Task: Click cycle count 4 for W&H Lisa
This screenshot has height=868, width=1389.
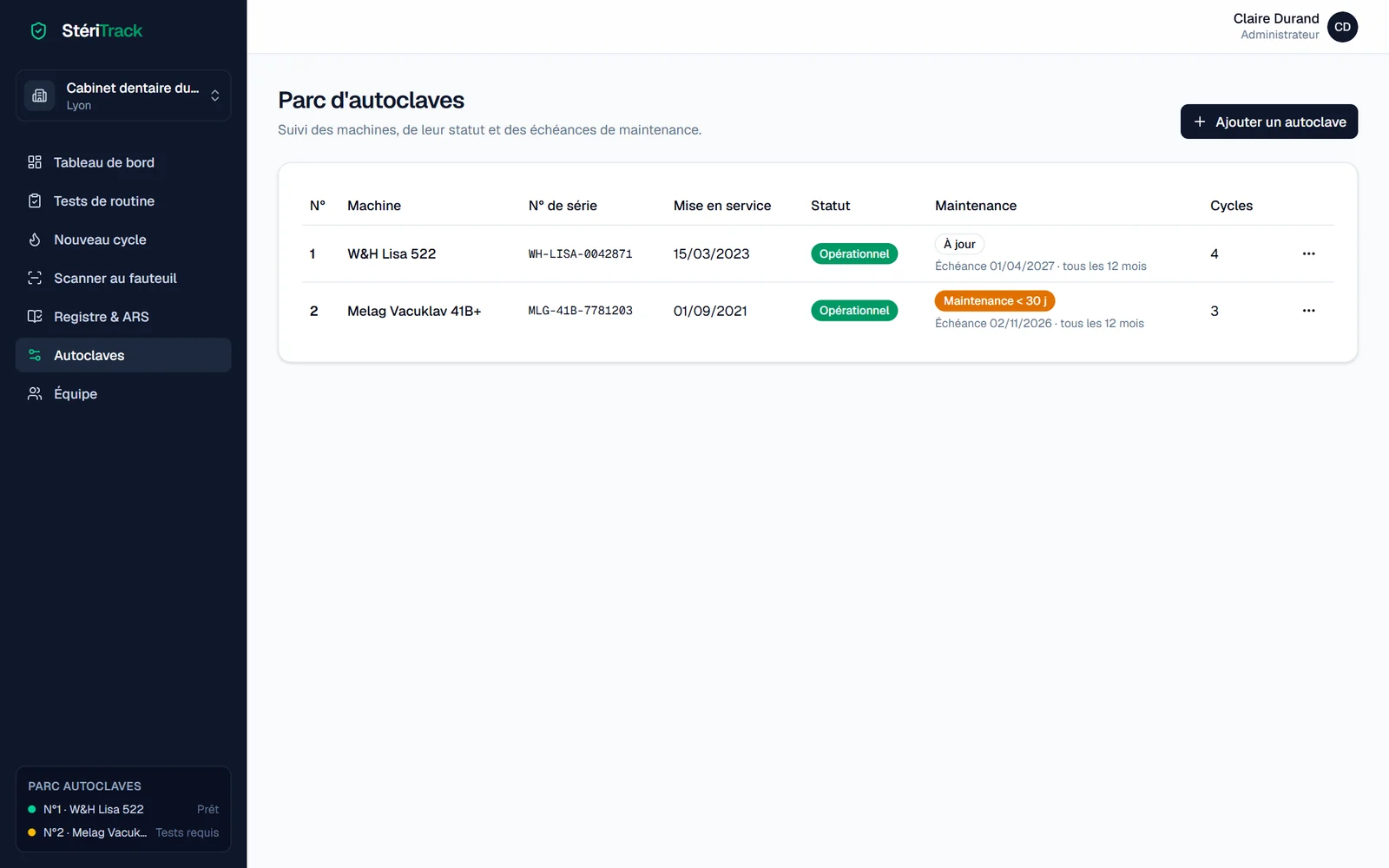Action: (x=1215, y=253)
